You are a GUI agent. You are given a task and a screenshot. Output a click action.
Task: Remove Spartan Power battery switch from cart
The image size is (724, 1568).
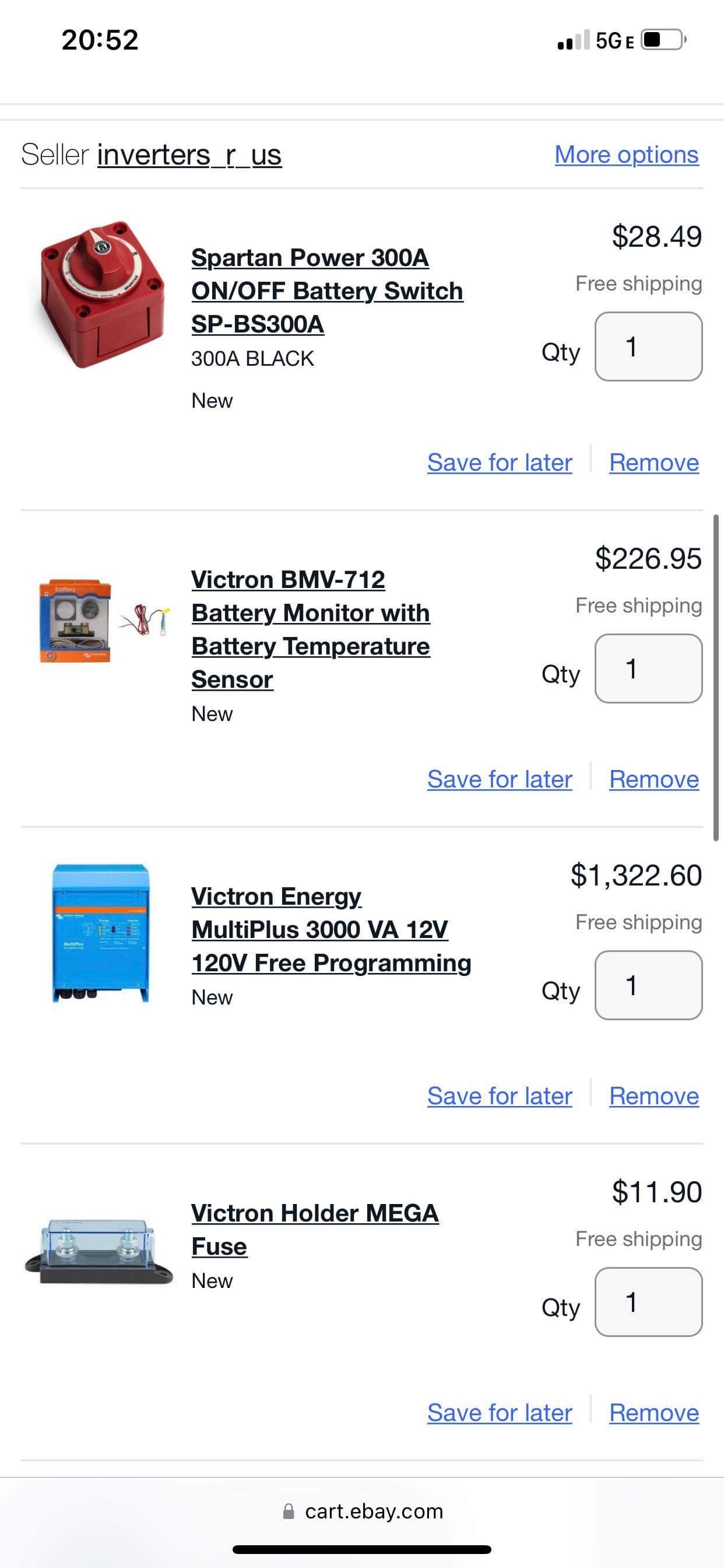coord(654,463)
